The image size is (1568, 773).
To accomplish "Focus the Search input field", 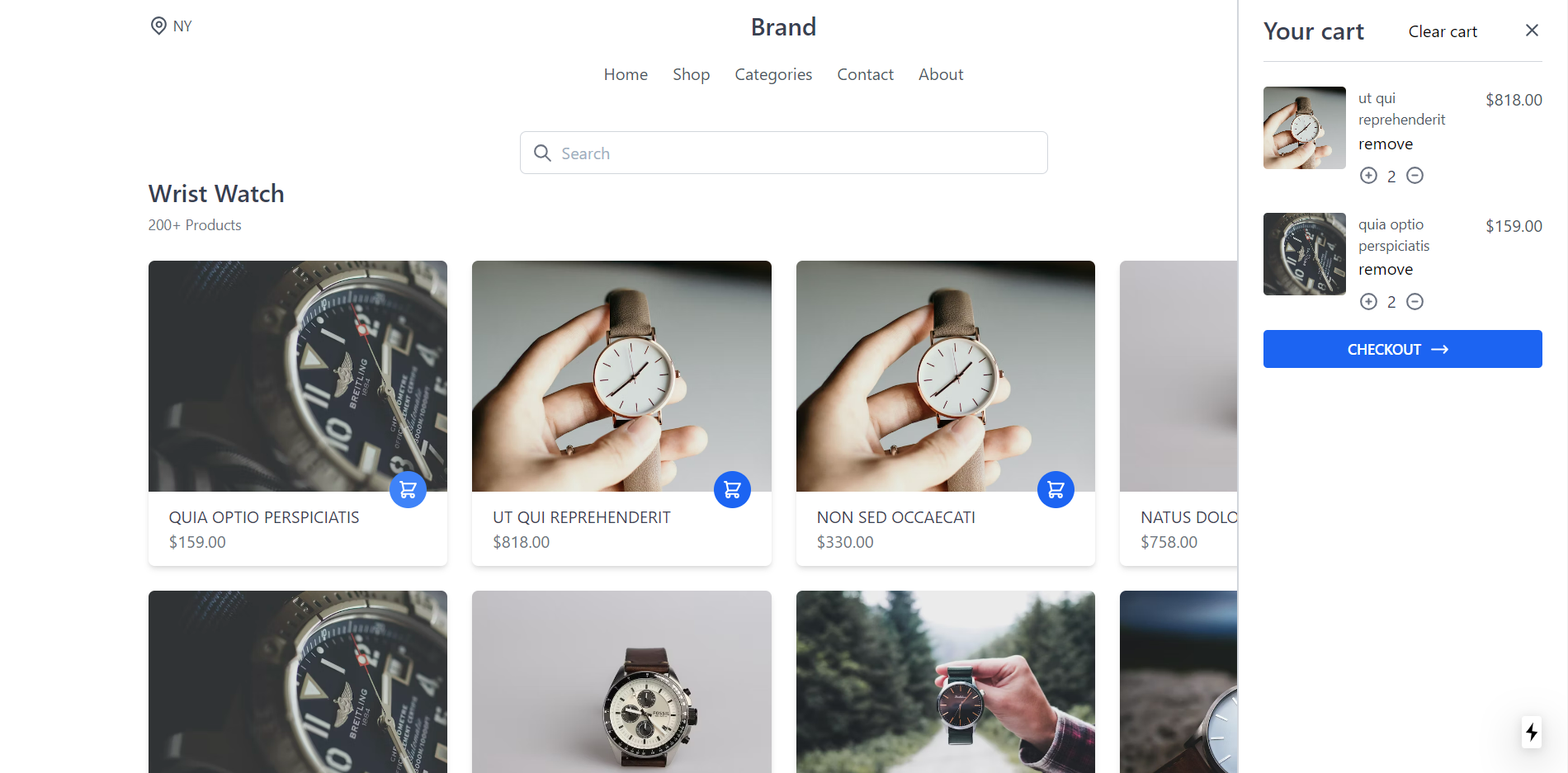I will (x=783, y=153).
